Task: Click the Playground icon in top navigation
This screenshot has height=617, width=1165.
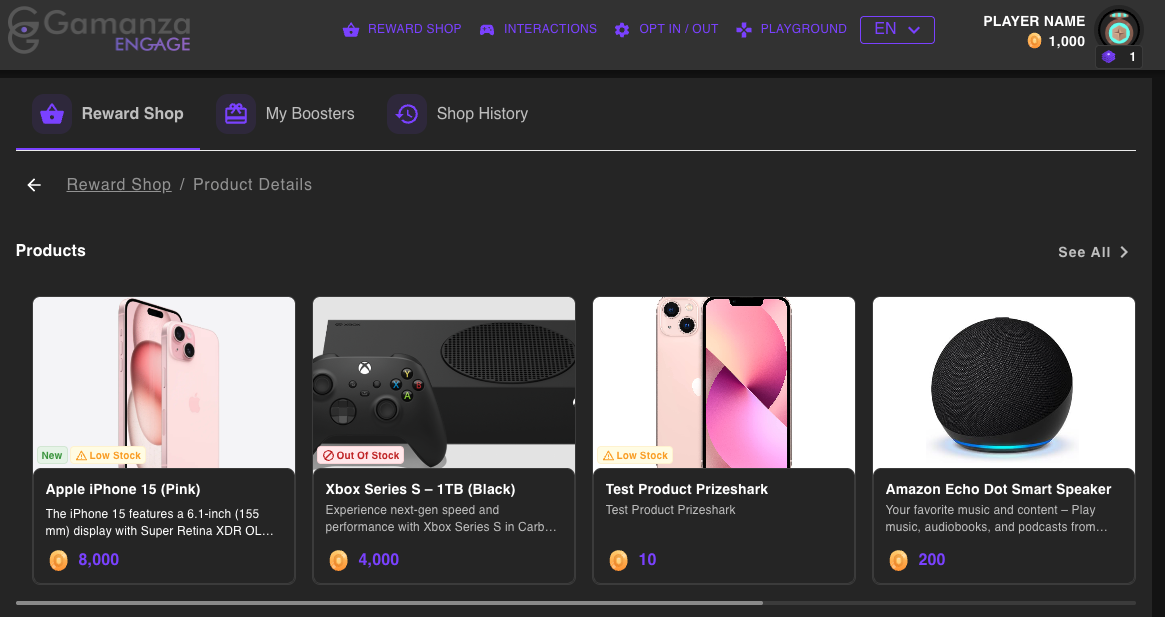Action: tap(744, 30)
